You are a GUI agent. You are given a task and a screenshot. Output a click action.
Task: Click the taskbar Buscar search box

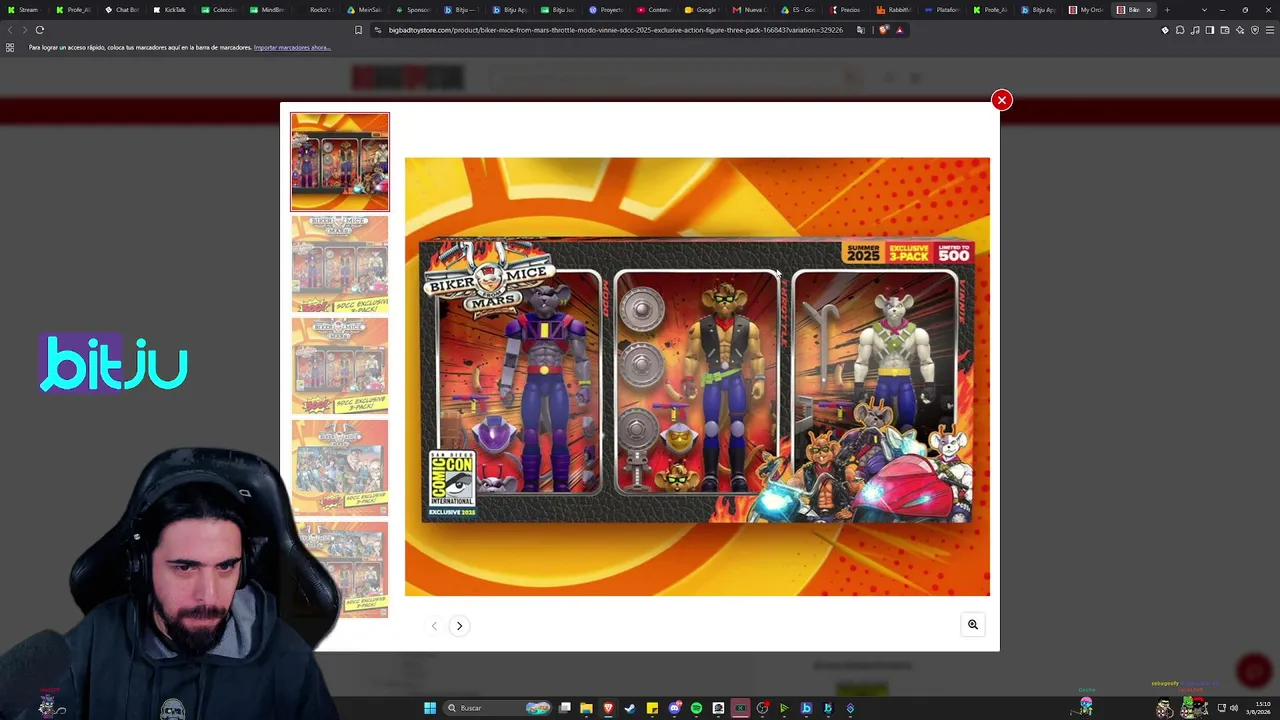(x=497, y=708)
